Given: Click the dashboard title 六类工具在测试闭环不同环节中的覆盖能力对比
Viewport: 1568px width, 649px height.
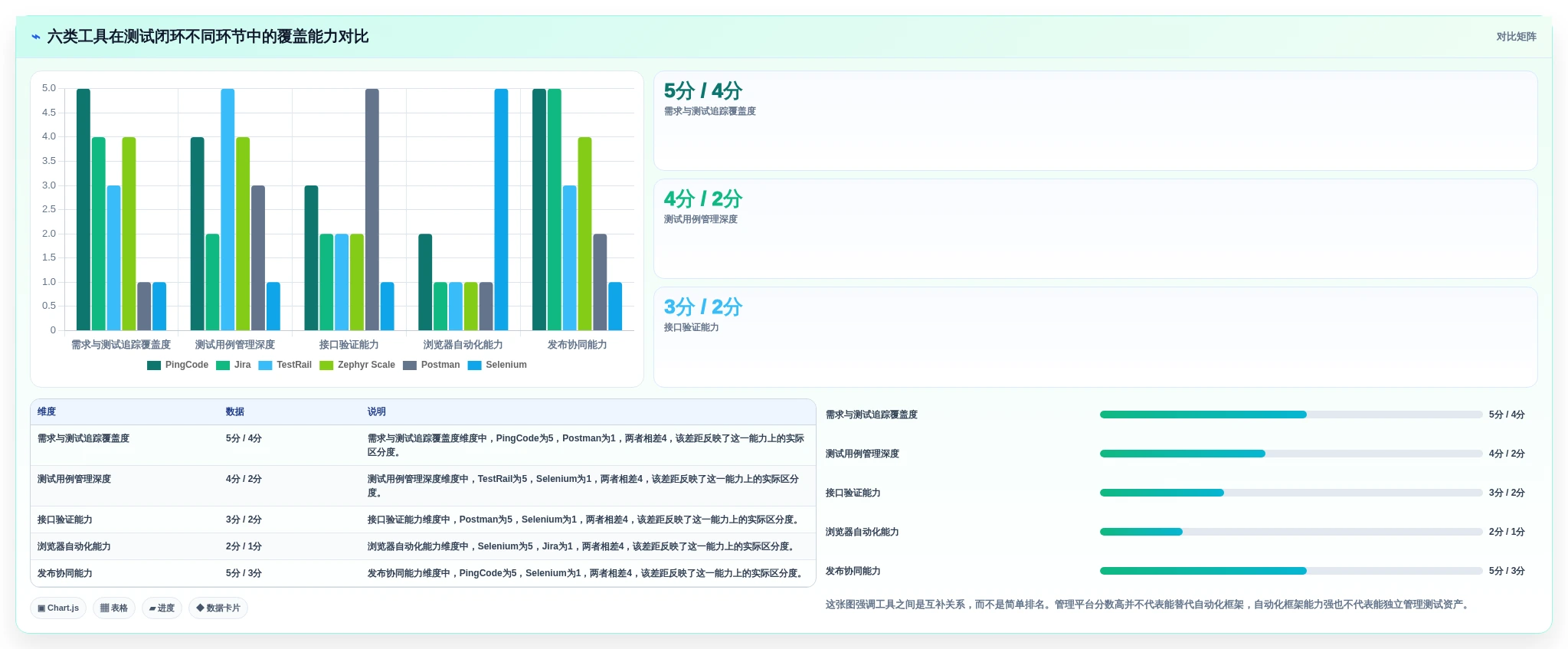Looking at the screenshot, I should pos(208,37).
